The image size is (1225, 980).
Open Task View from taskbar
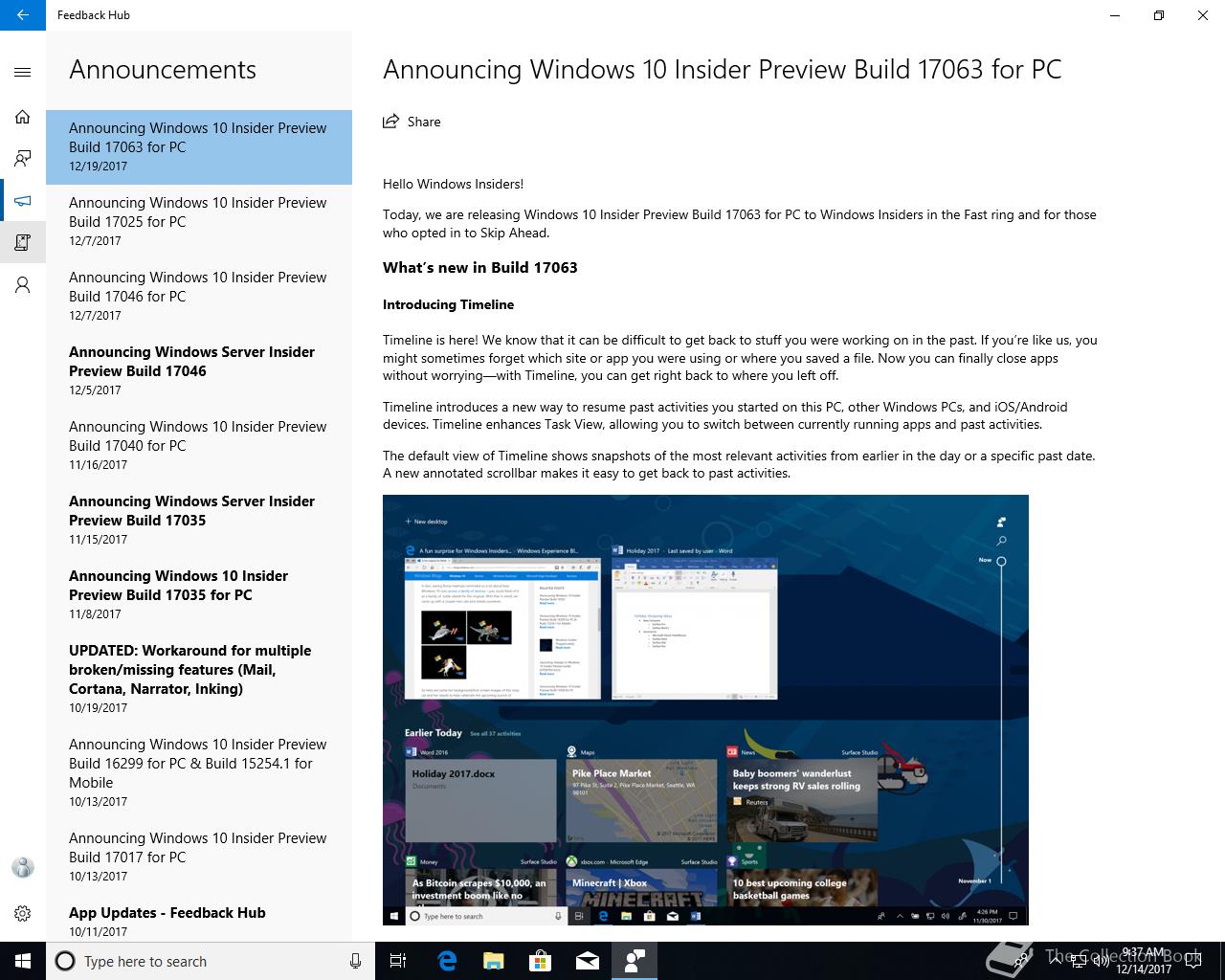coord(398,961)
